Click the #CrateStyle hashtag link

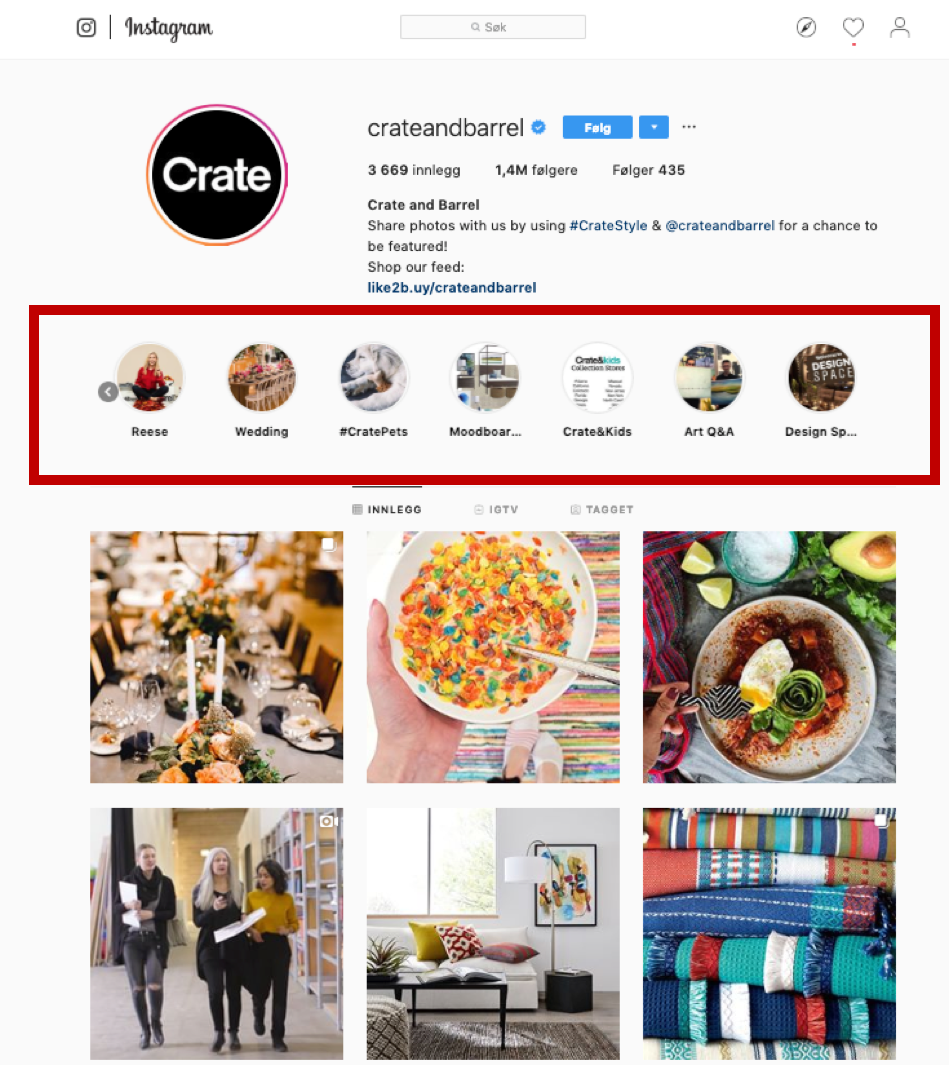pos(608,225)
